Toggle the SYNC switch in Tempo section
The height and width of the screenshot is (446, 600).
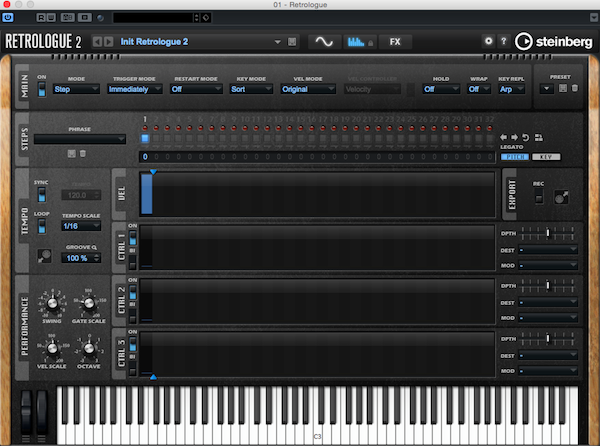pos(42,194)
